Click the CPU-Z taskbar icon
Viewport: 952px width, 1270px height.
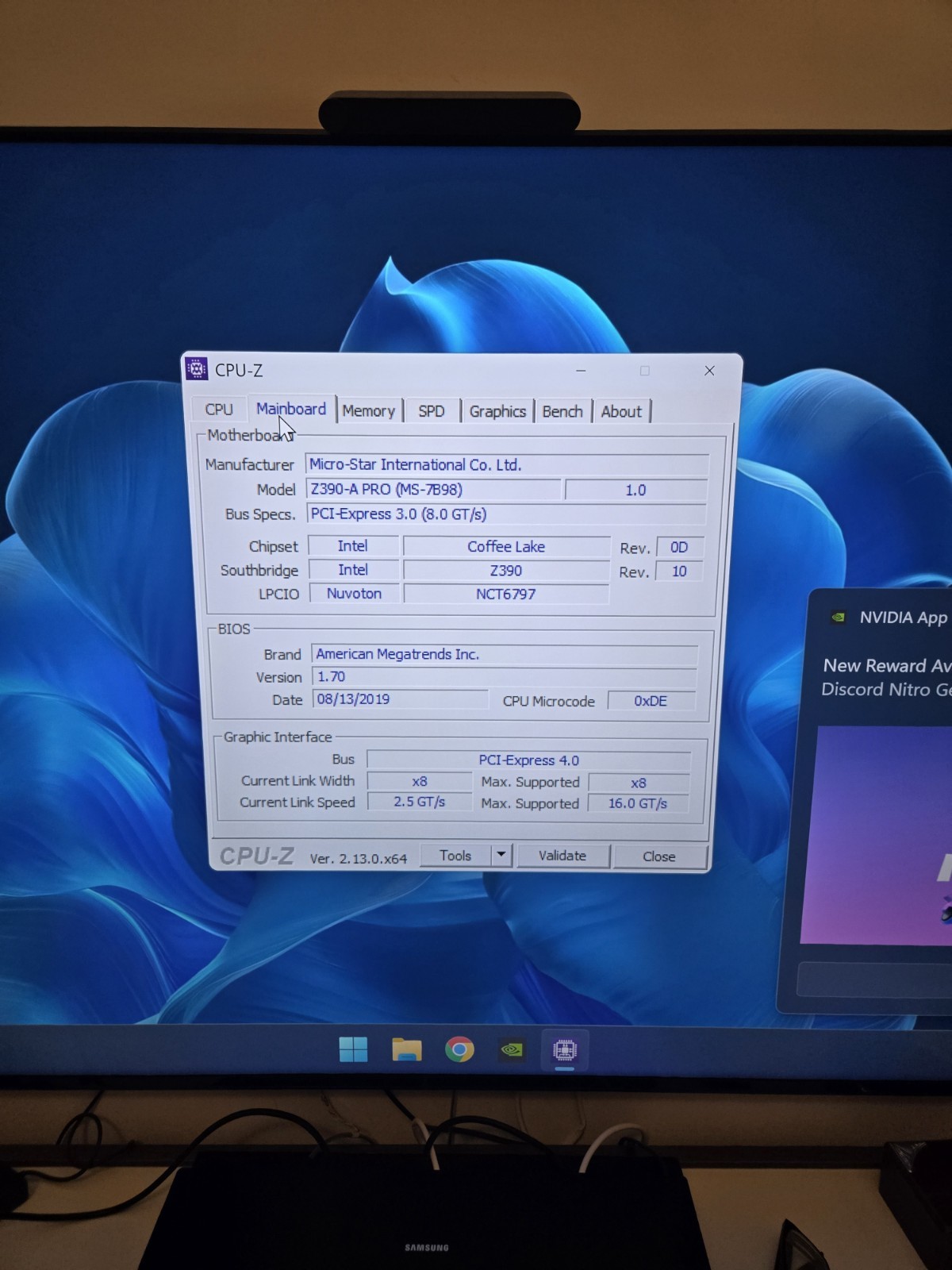(565, 1050)
